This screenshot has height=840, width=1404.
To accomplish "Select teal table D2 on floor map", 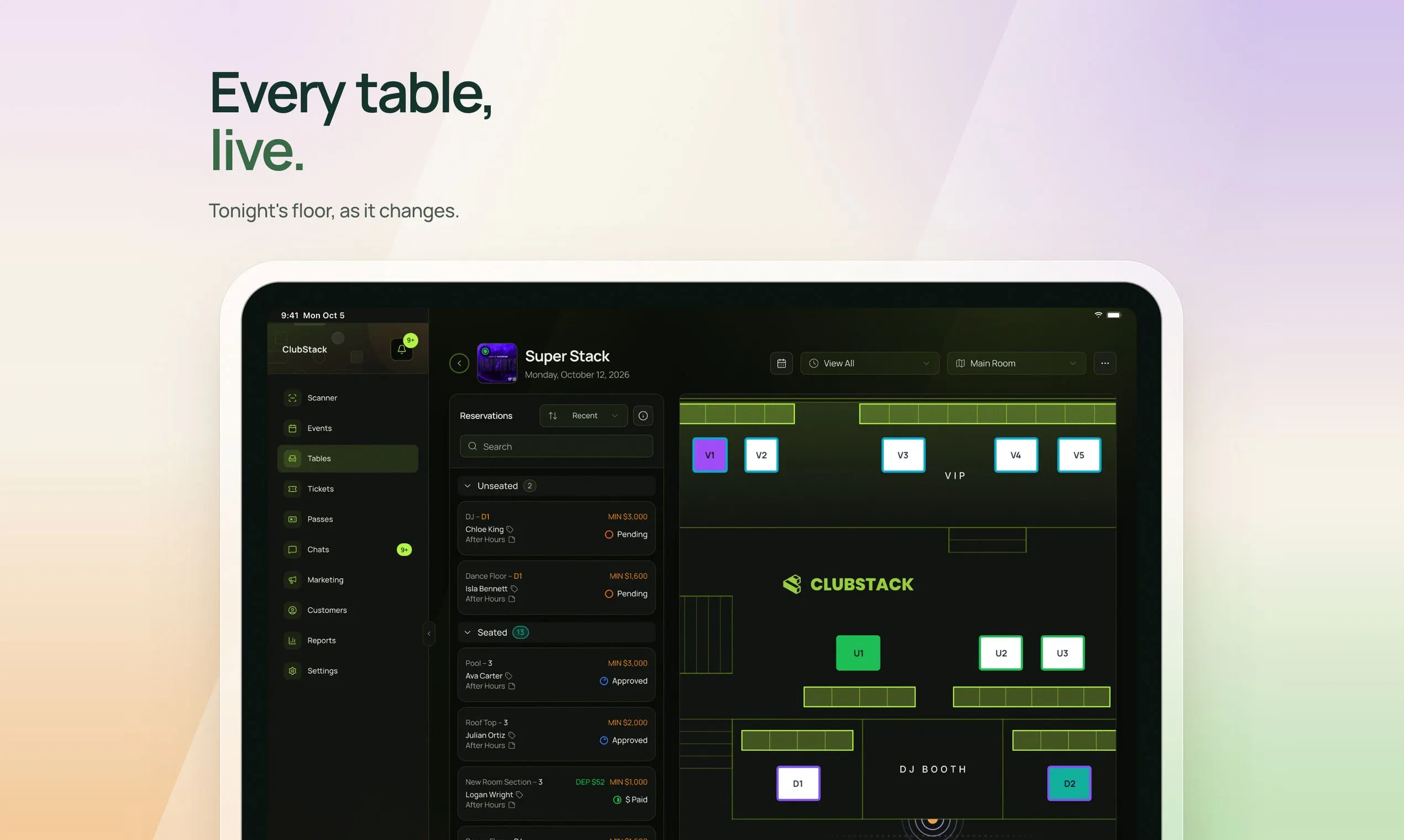I will click(1070, 784).
